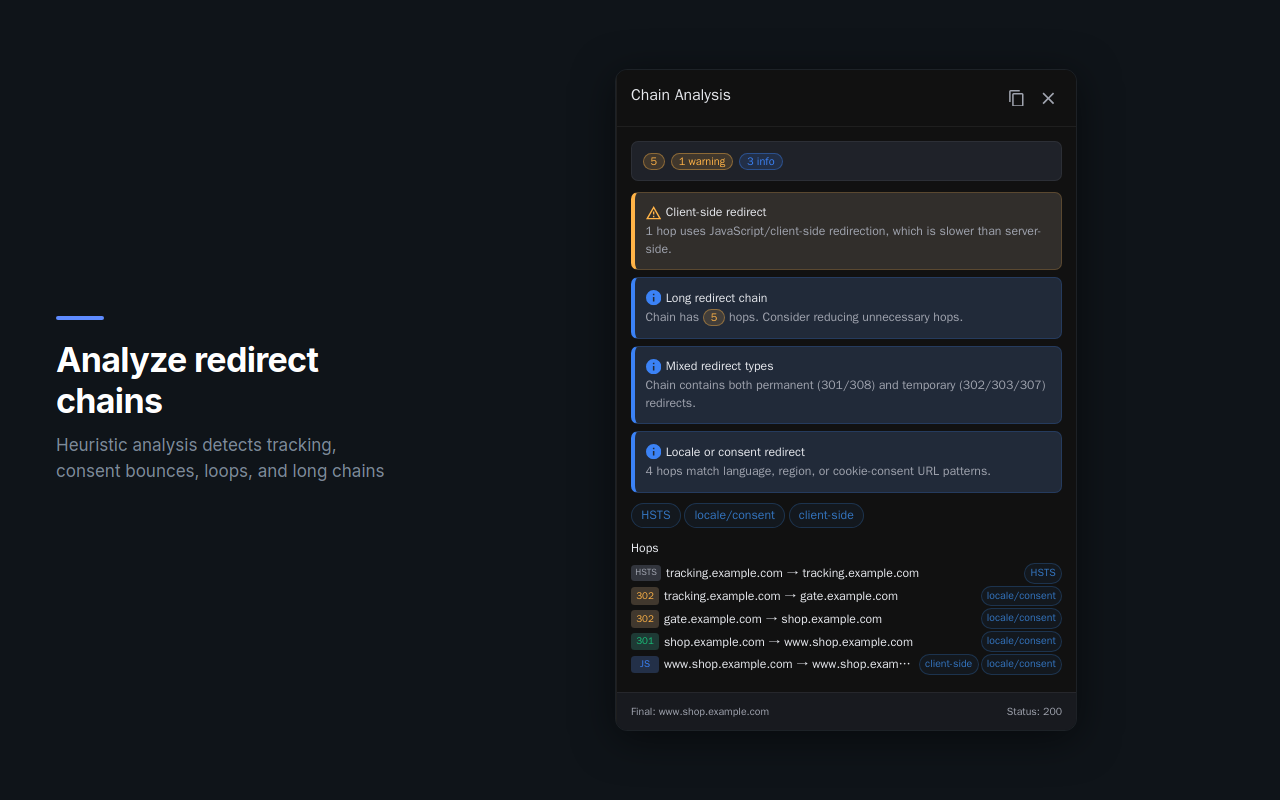Click the warning triangle icon on Client-side redirect
This screenshot has height=800, width=1280.
click(x=653, y=212)
